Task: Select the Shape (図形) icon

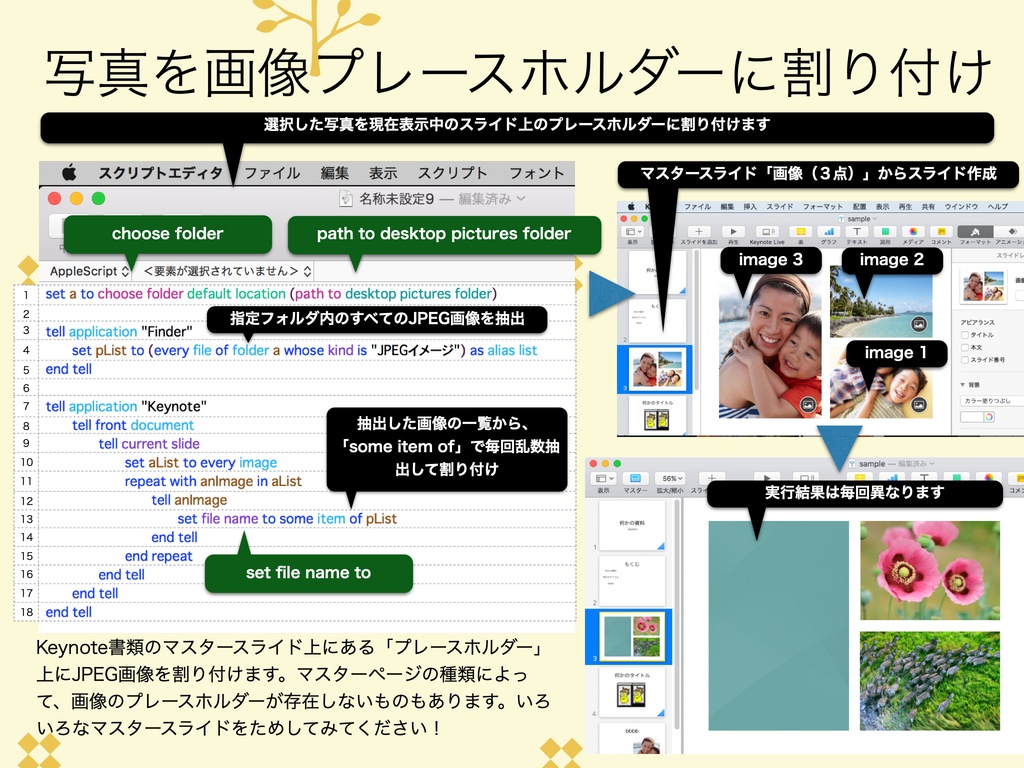Action: [x=885, y=231]
